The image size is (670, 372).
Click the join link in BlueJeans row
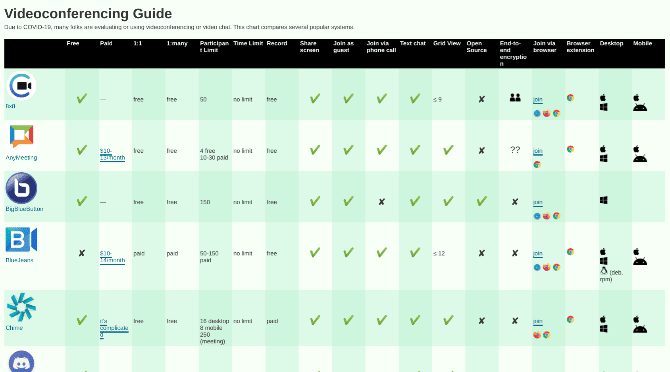pos(538,254)
